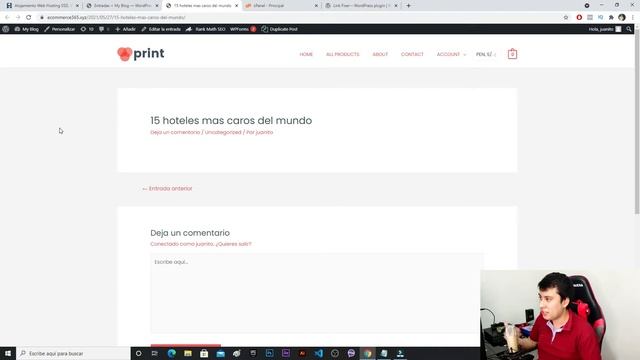Open Microsoft Store from taskbar
The image size is (640, 360).
[x=204, y=353]
